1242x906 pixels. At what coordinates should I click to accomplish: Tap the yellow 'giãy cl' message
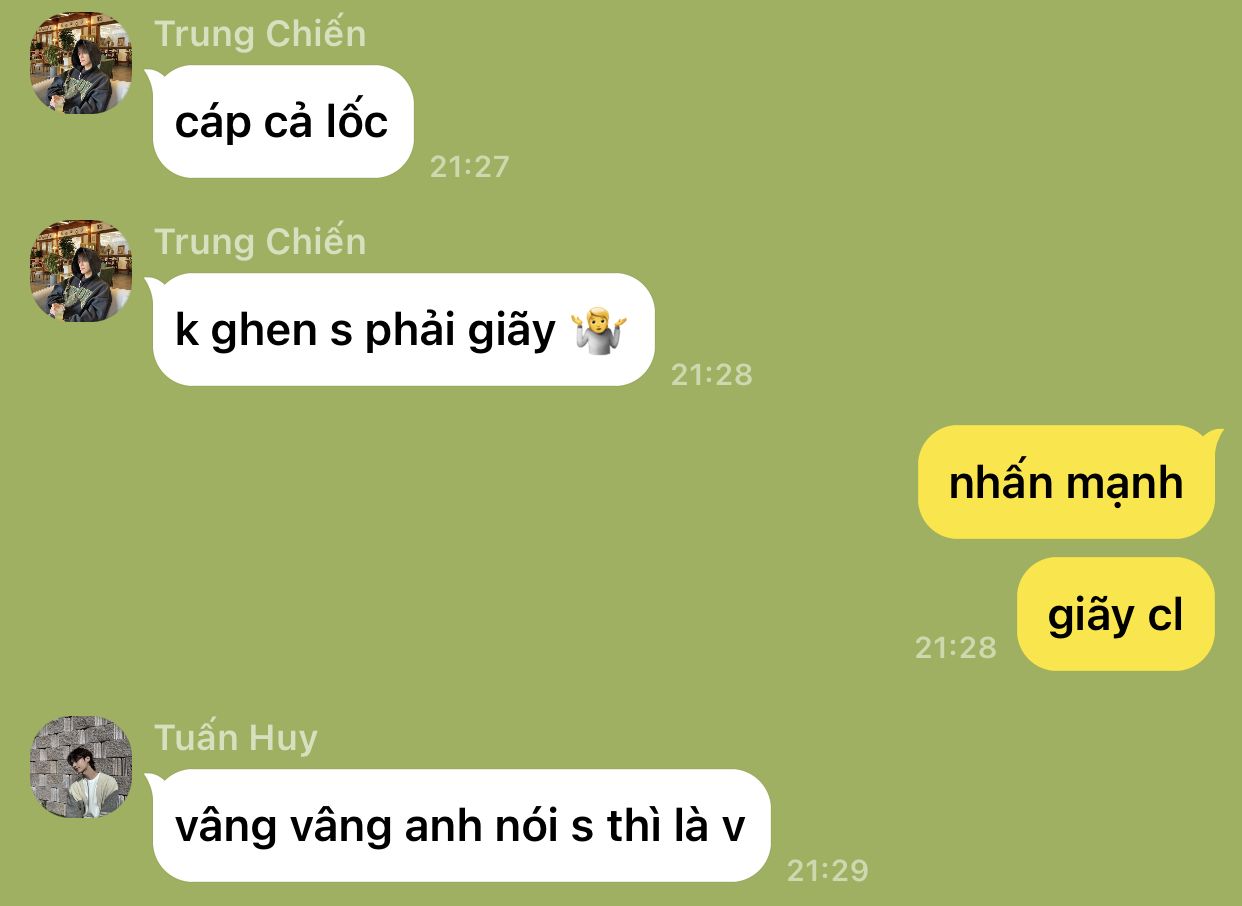1115,614
